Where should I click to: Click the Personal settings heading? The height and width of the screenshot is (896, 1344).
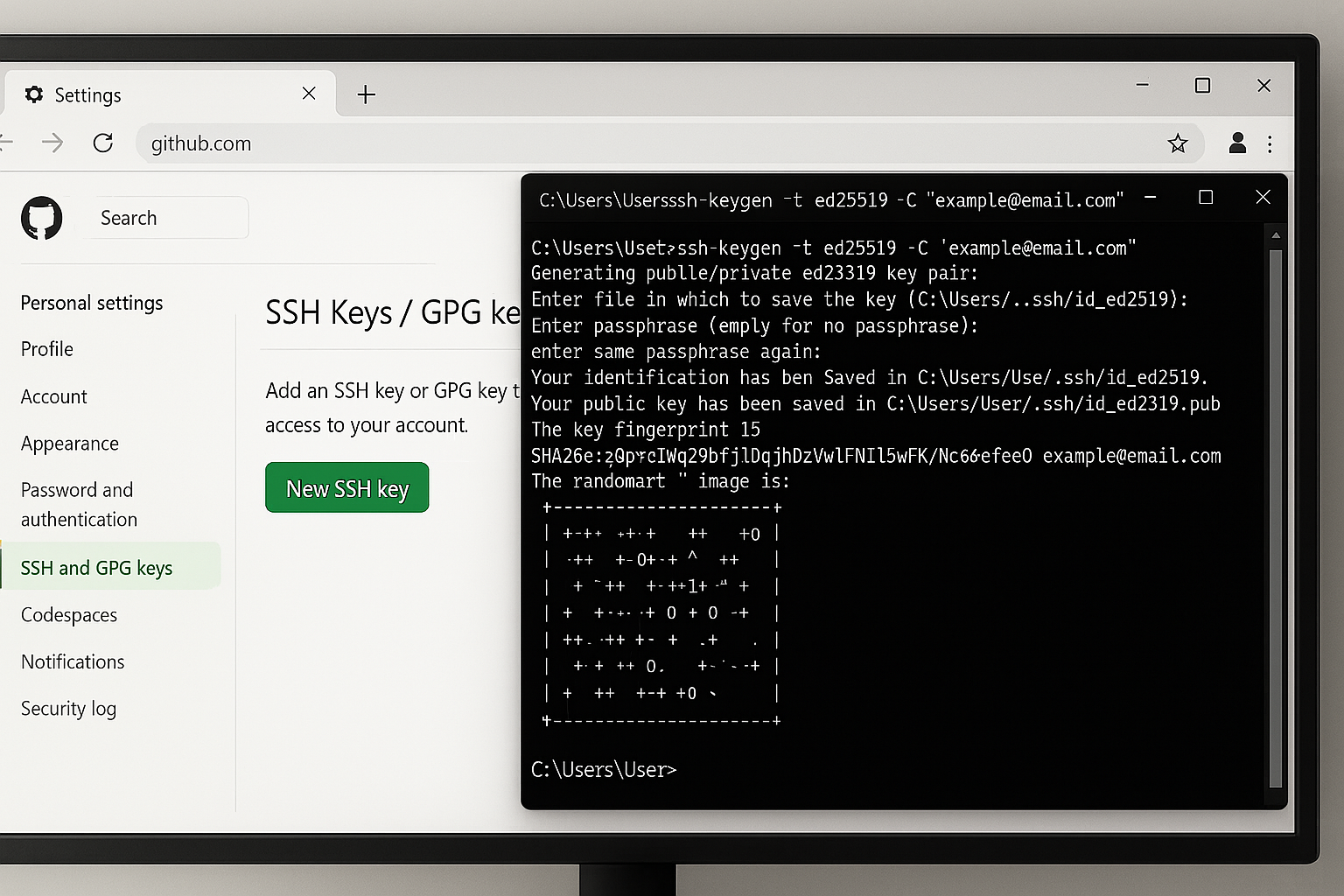(92, 303)
